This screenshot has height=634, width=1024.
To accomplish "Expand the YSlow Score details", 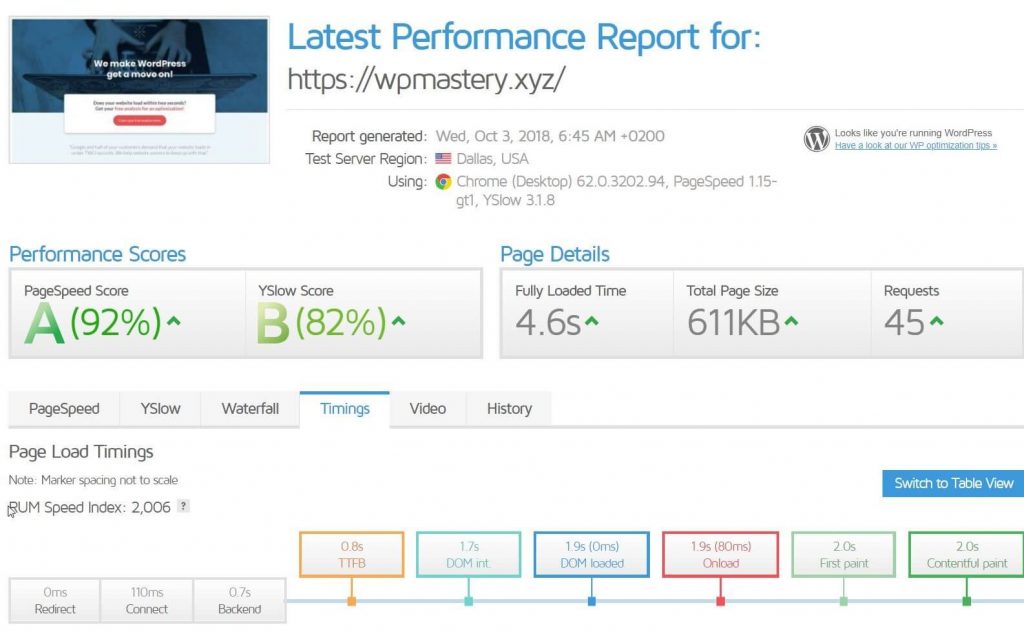I will [x=397, y=320].
